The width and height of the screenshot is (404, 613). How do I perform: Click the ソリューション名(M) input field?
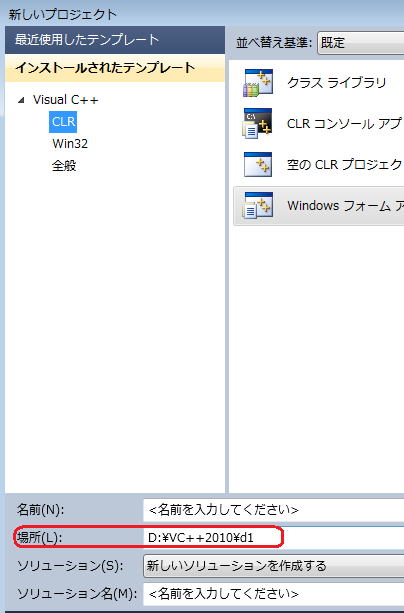tap(273, 594)
